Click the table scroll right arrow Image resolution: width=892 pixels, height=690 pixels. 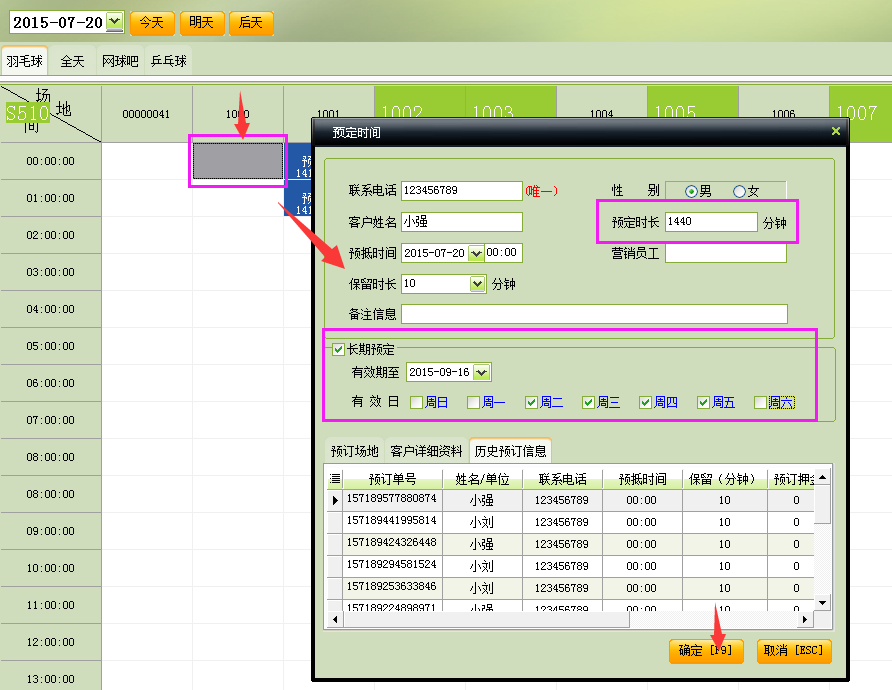click(804, 619)
